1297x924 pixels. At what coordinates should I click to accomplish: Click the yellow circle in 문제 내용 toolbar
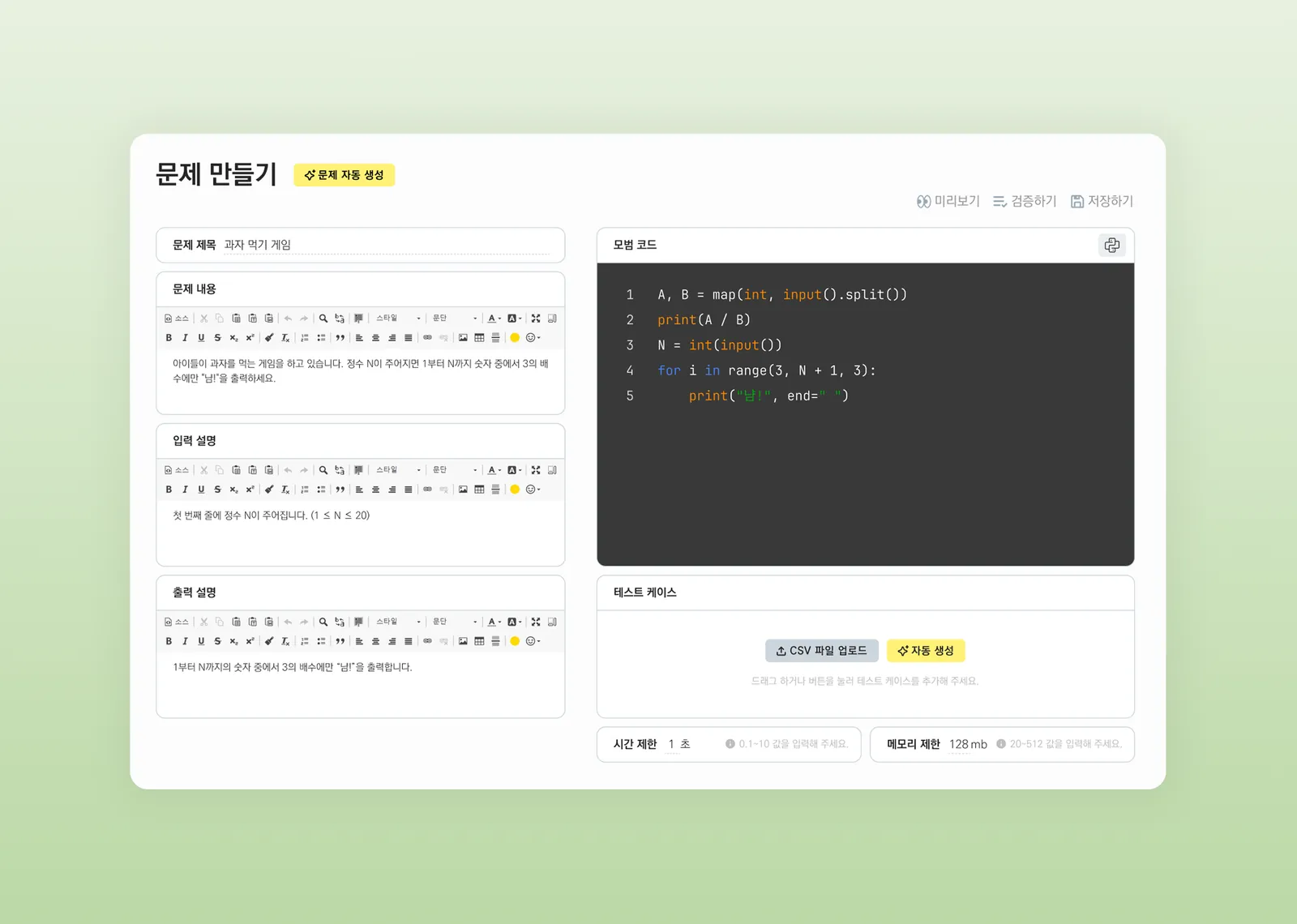pyautogui.click(x=515, y=338)
